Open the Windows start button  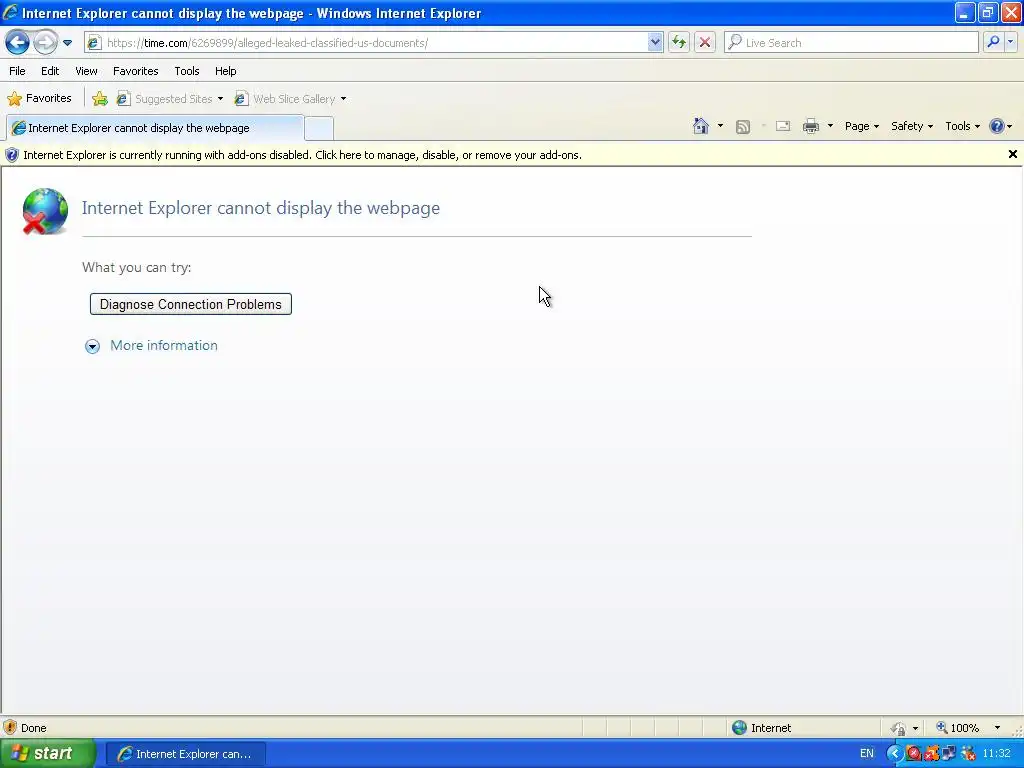point(48,754)
